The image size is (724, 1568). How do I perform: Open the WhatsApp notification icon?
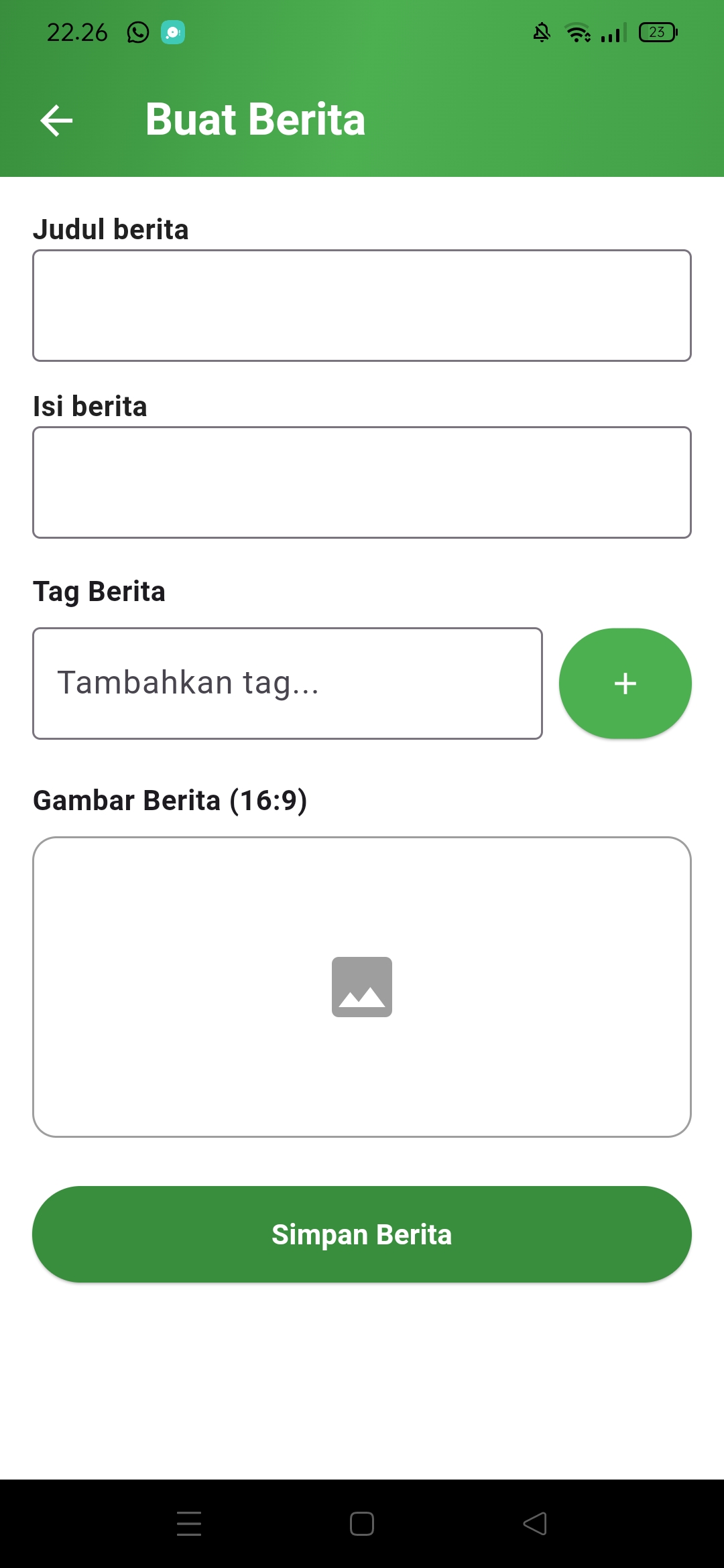click(x=138, y=32)
